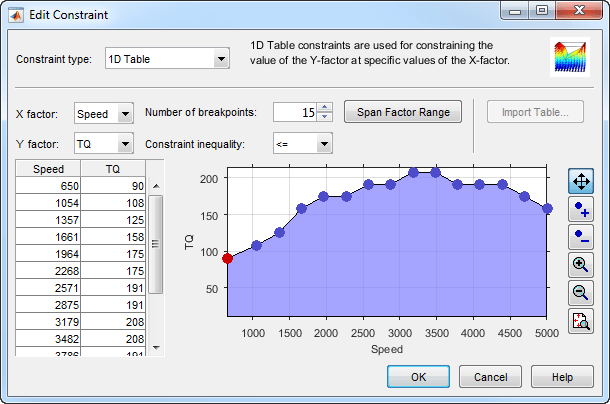Decrease number of breakpoints with down arrow
Viewport: 610px width, 404px height.
[324, 117]
